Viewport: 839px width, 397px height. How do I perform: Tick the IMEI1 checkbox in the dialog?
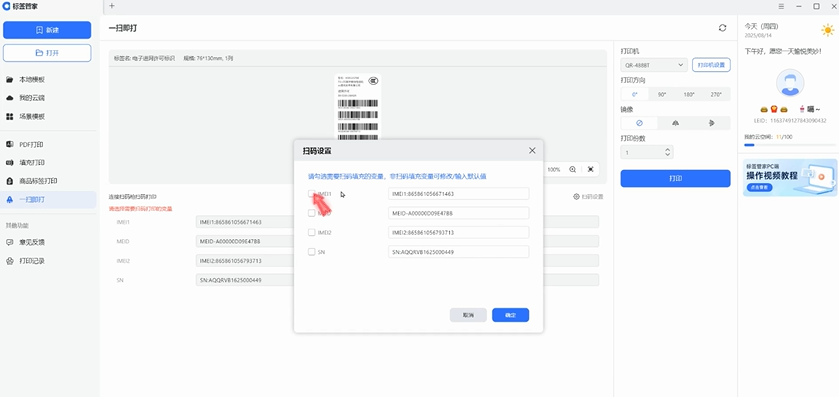point(311,194)
